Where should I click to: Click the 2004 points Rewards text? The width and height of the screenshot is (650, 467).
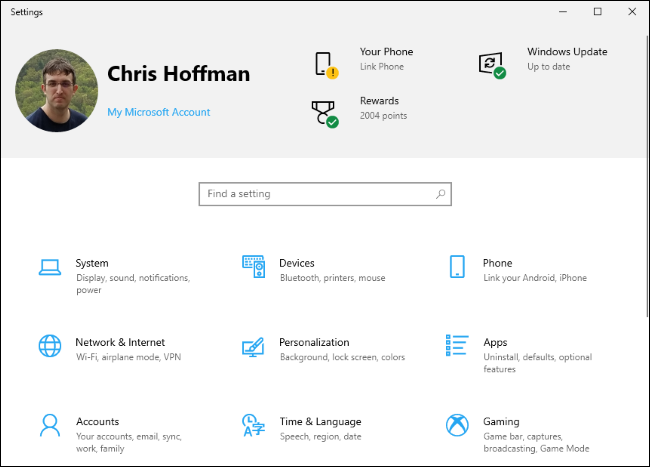coord(383,116)
